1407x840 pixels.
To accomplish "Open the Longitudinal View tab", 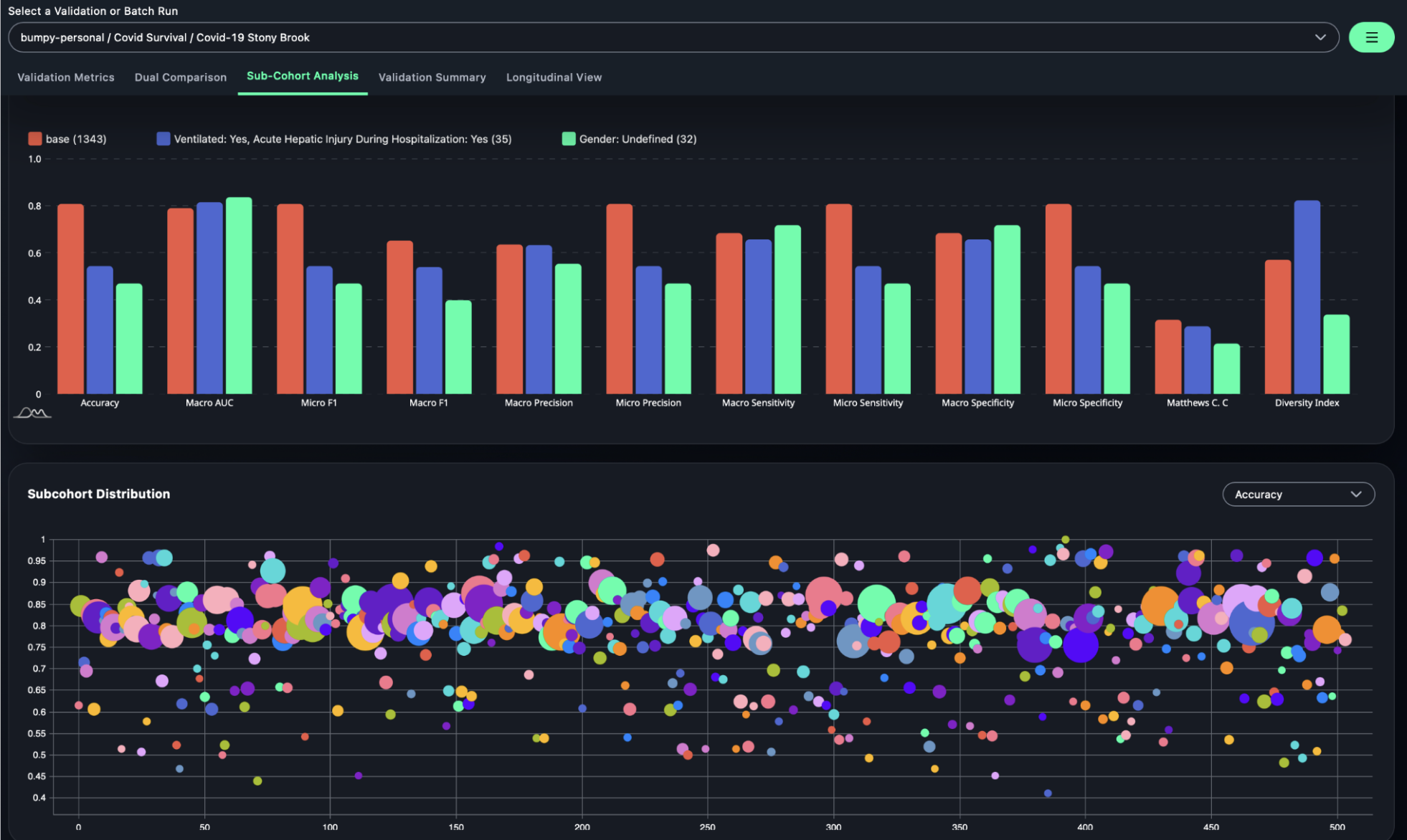I will pos(554,77).
